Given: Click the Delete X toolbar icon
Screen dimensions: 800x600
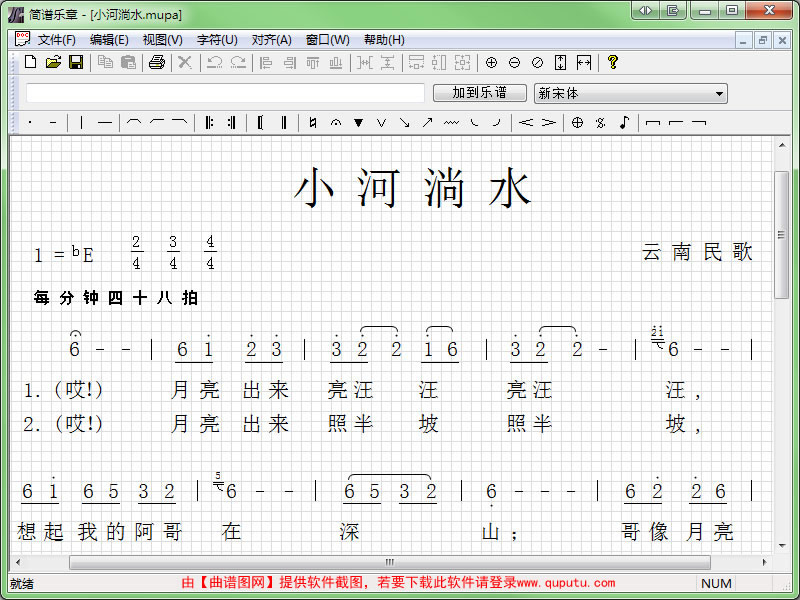Looking at the screenshot, I should click(185, 62).
